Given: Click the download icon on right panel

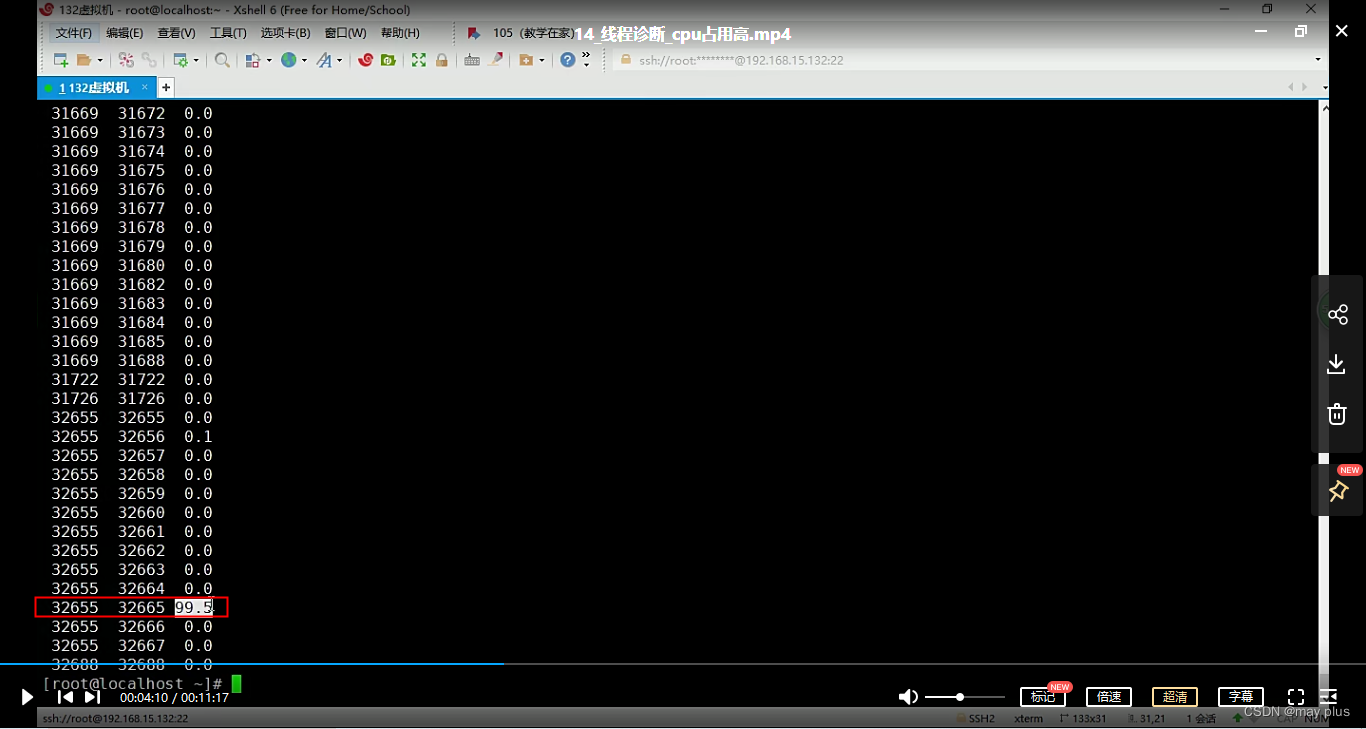Looking at the screenshot, I should coord(1337,364).
